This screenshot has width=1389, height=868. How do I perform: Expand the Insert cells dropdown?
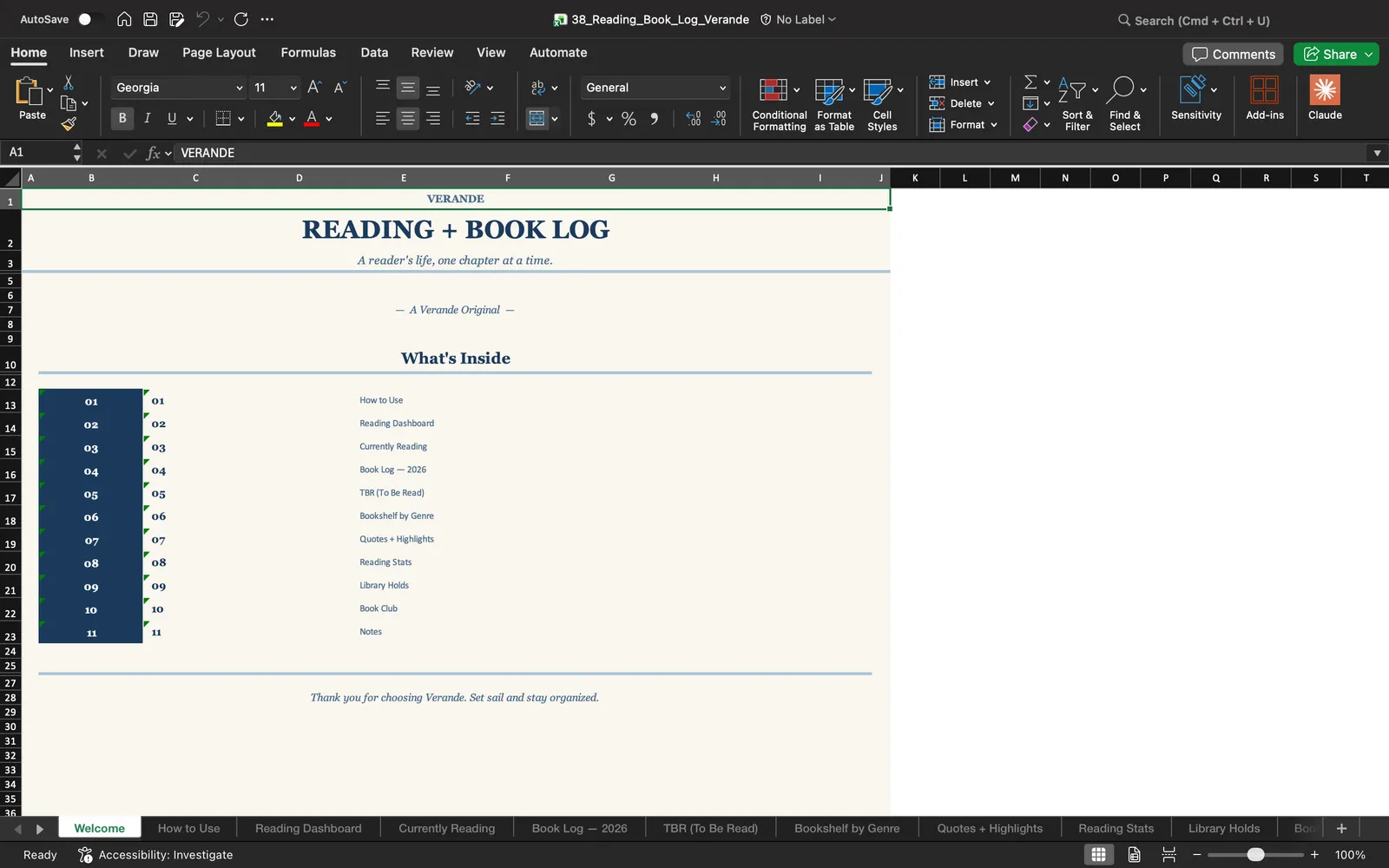(x=987, y=82)
